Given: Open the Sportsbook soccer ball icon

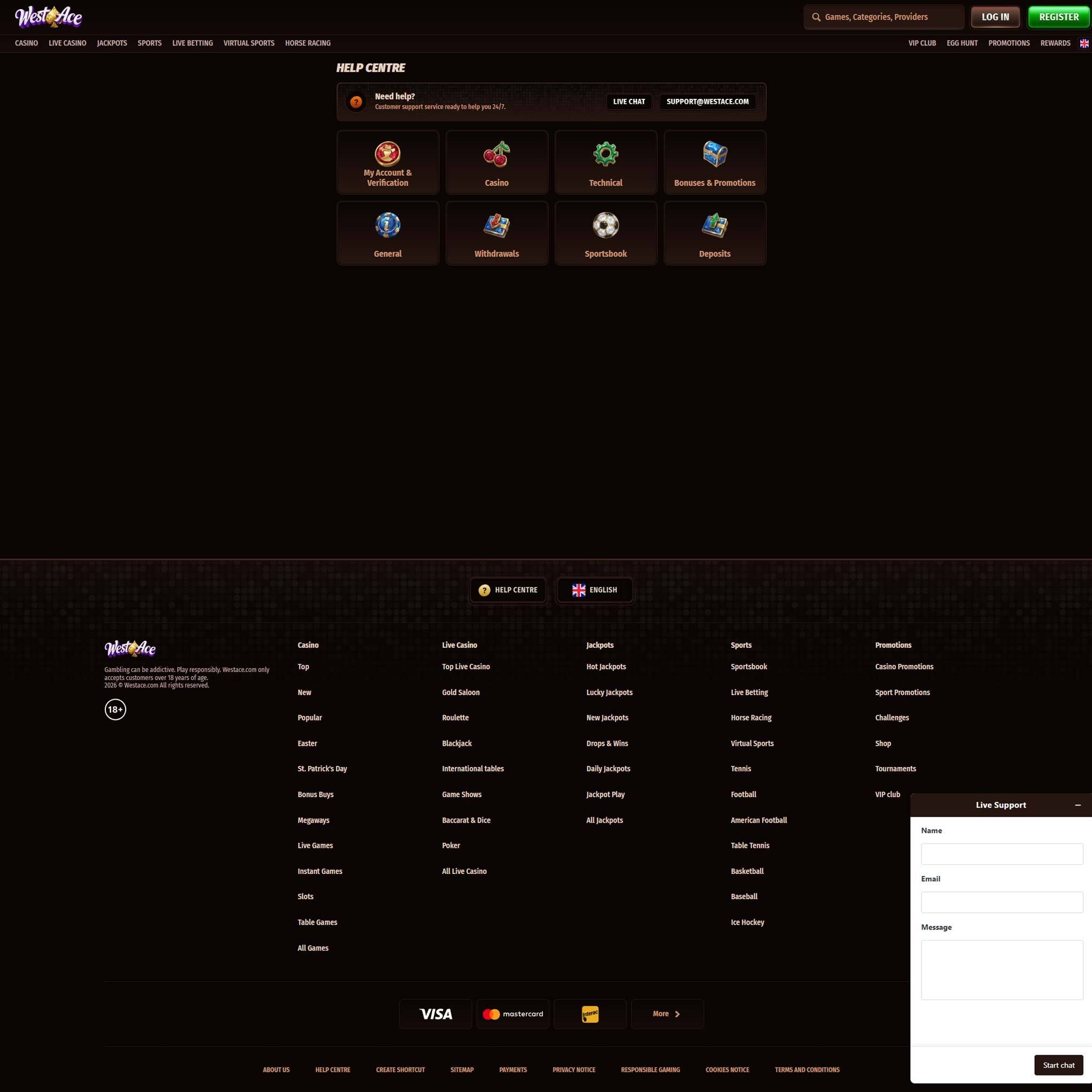Looking at the screenshot, I should 606,225.
